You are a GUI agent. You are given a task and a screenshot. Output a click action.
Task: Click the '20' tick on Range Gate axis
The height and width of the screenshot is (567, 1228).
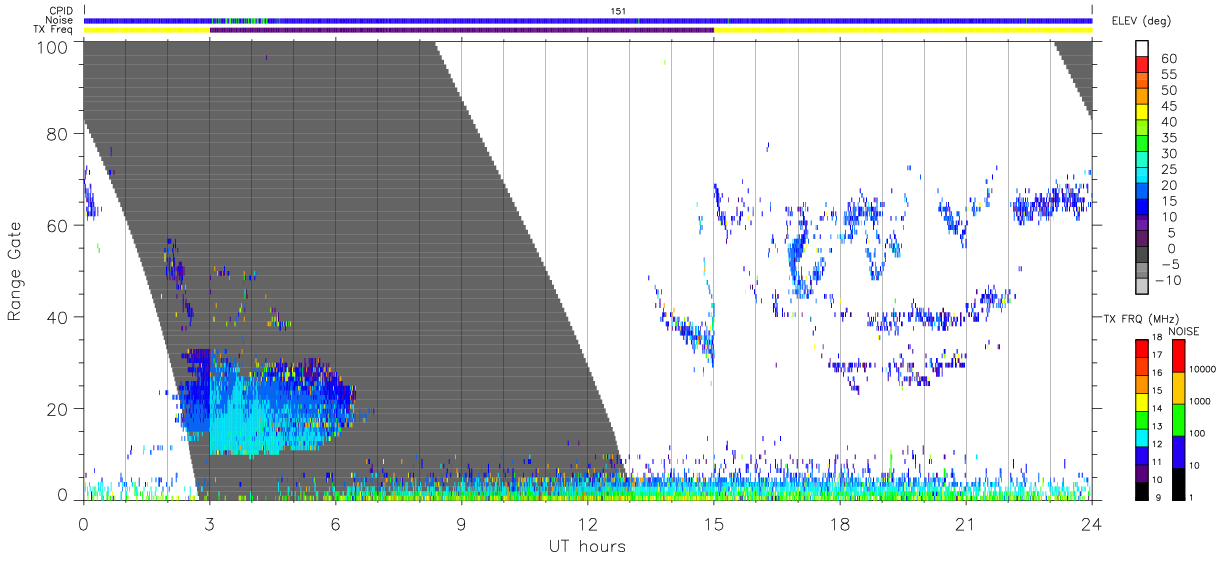[x=58, y=409]
